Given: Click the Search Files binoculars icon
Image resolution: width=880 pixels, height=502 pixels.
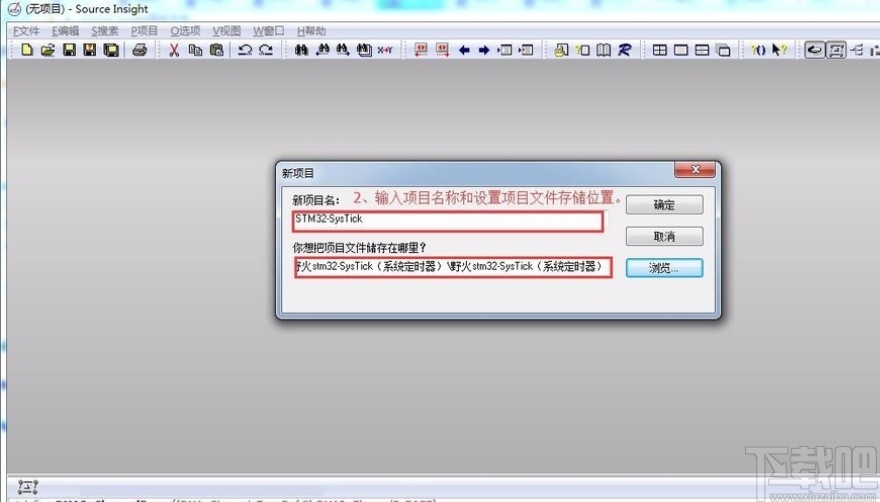Looking at the screenshot, I should coord(364,50).
